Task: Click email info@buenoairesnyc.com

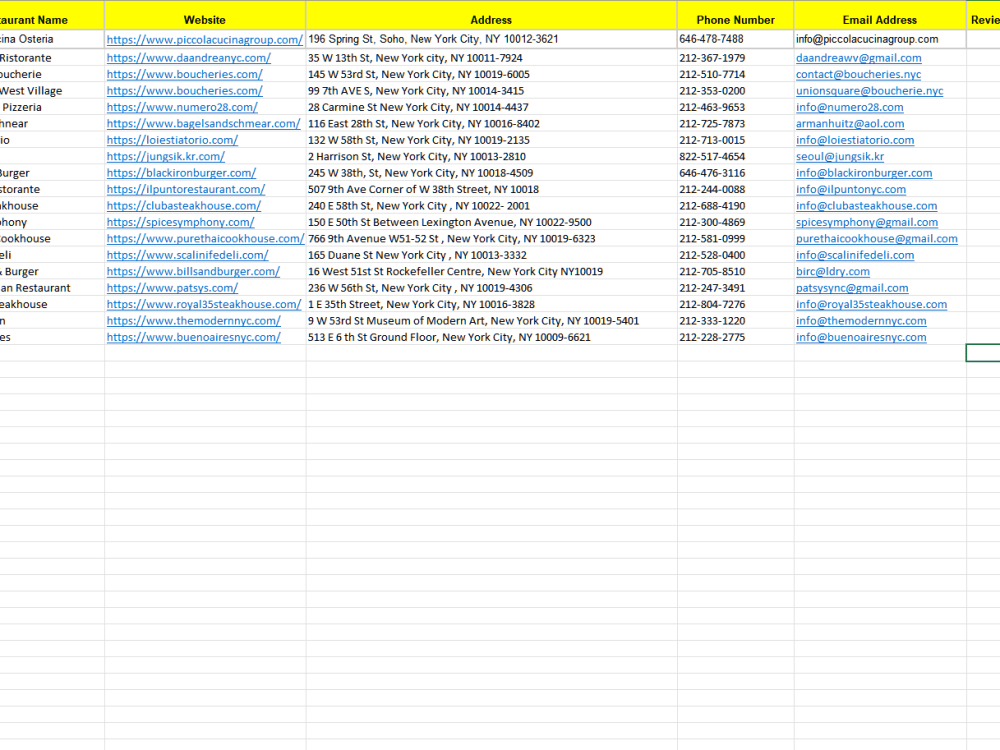Action: click(x=861, y=338)
